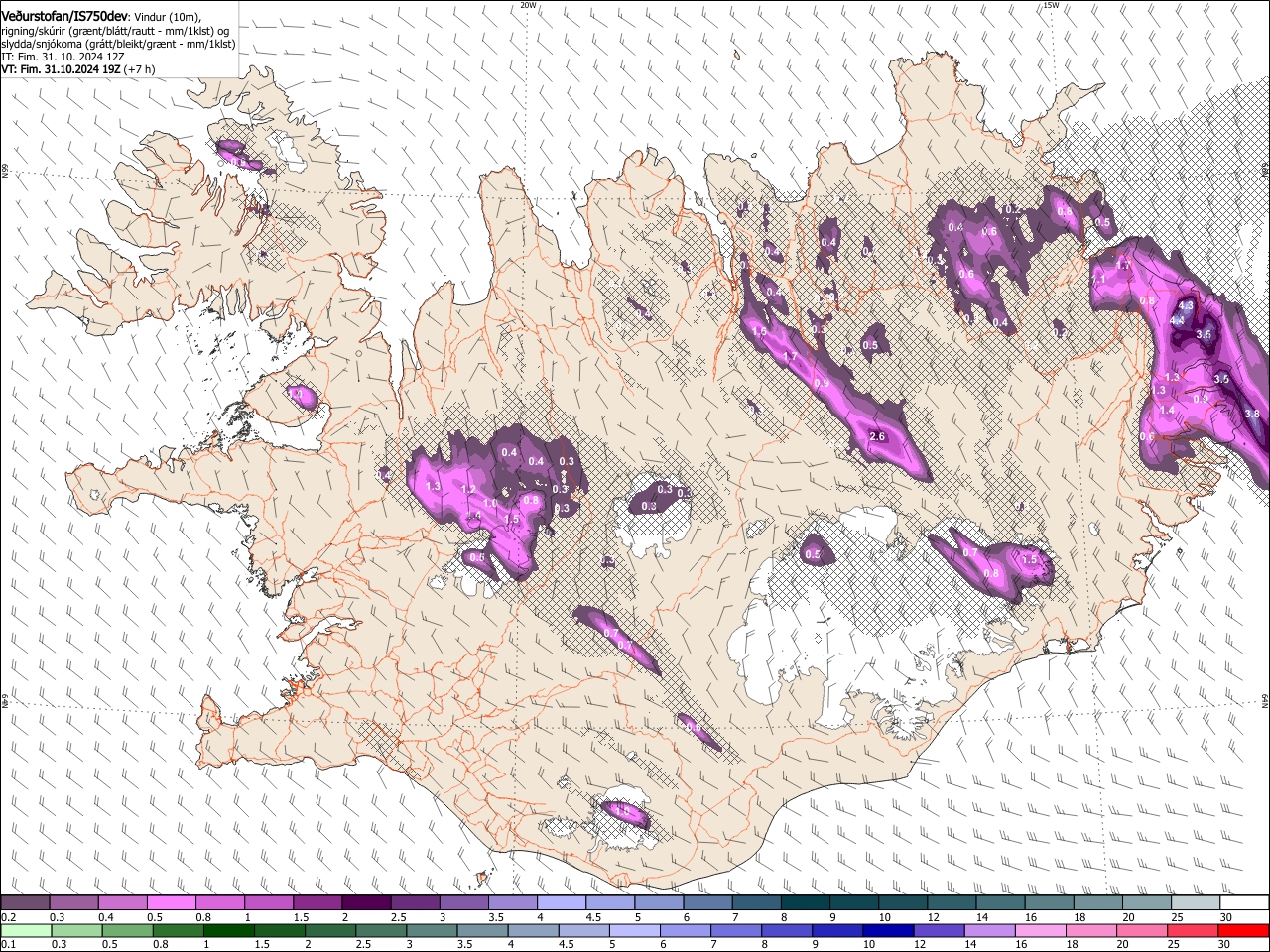Click the 30 label in the rain legend row
The height and width of the screenshot is (952, 1270).
click(1223, 944)
